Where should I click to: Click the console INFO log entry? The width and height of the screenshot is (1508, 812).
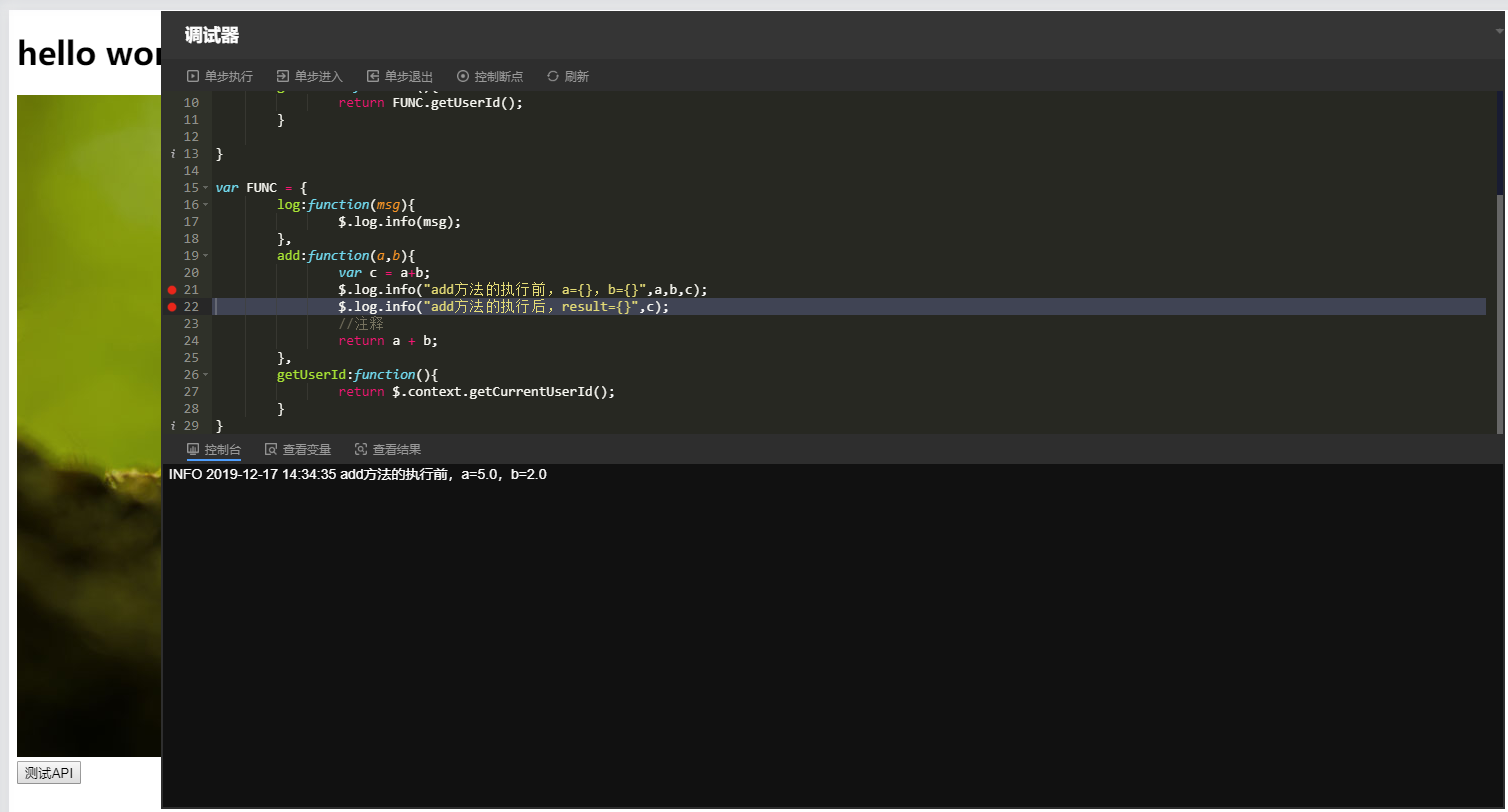(358, 474)
